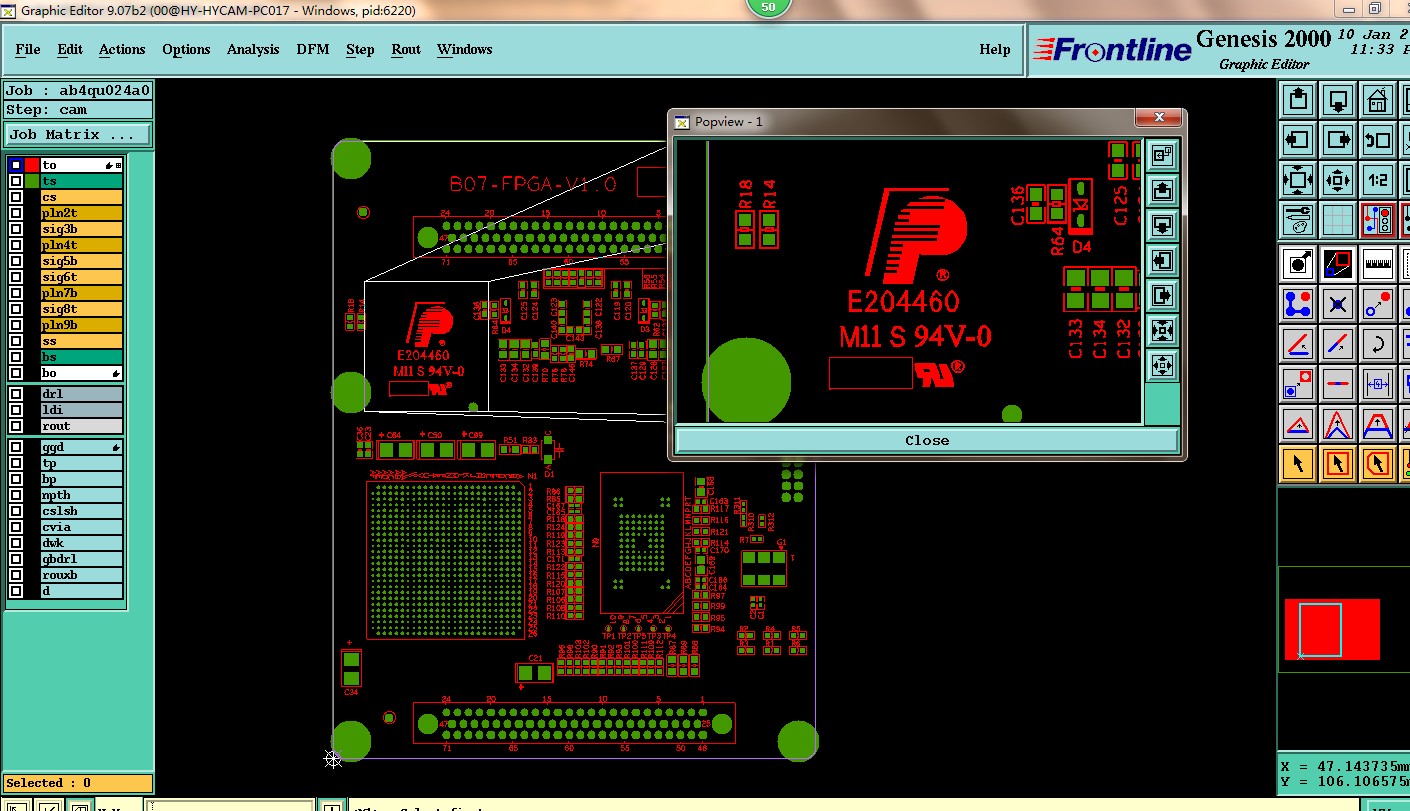Click the angle lines edit tool icon
Image resolution: width=1410 pixels, height=811 pixels.
(1298, 343)
